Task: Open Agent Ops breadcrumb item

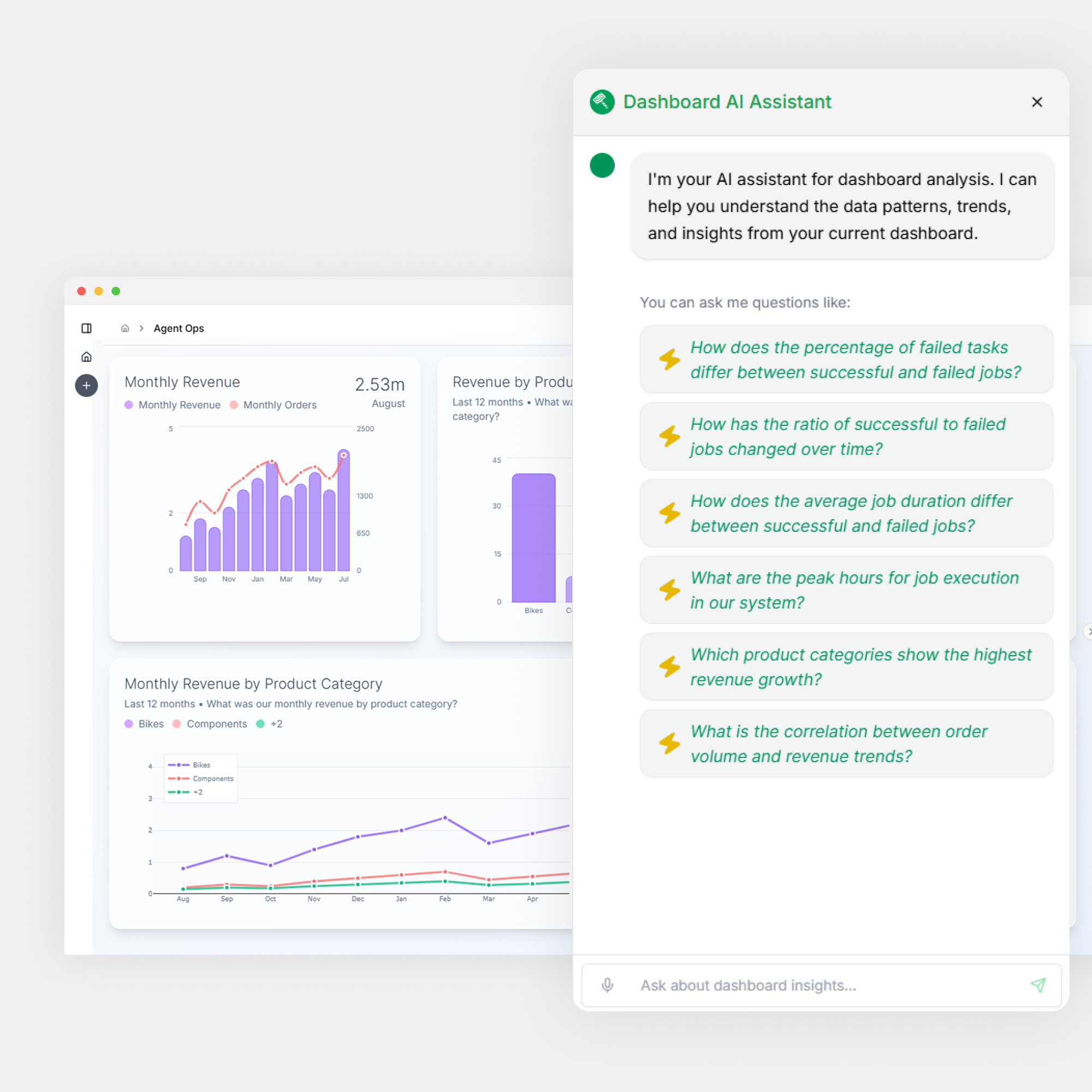Action: pos(179,328)
